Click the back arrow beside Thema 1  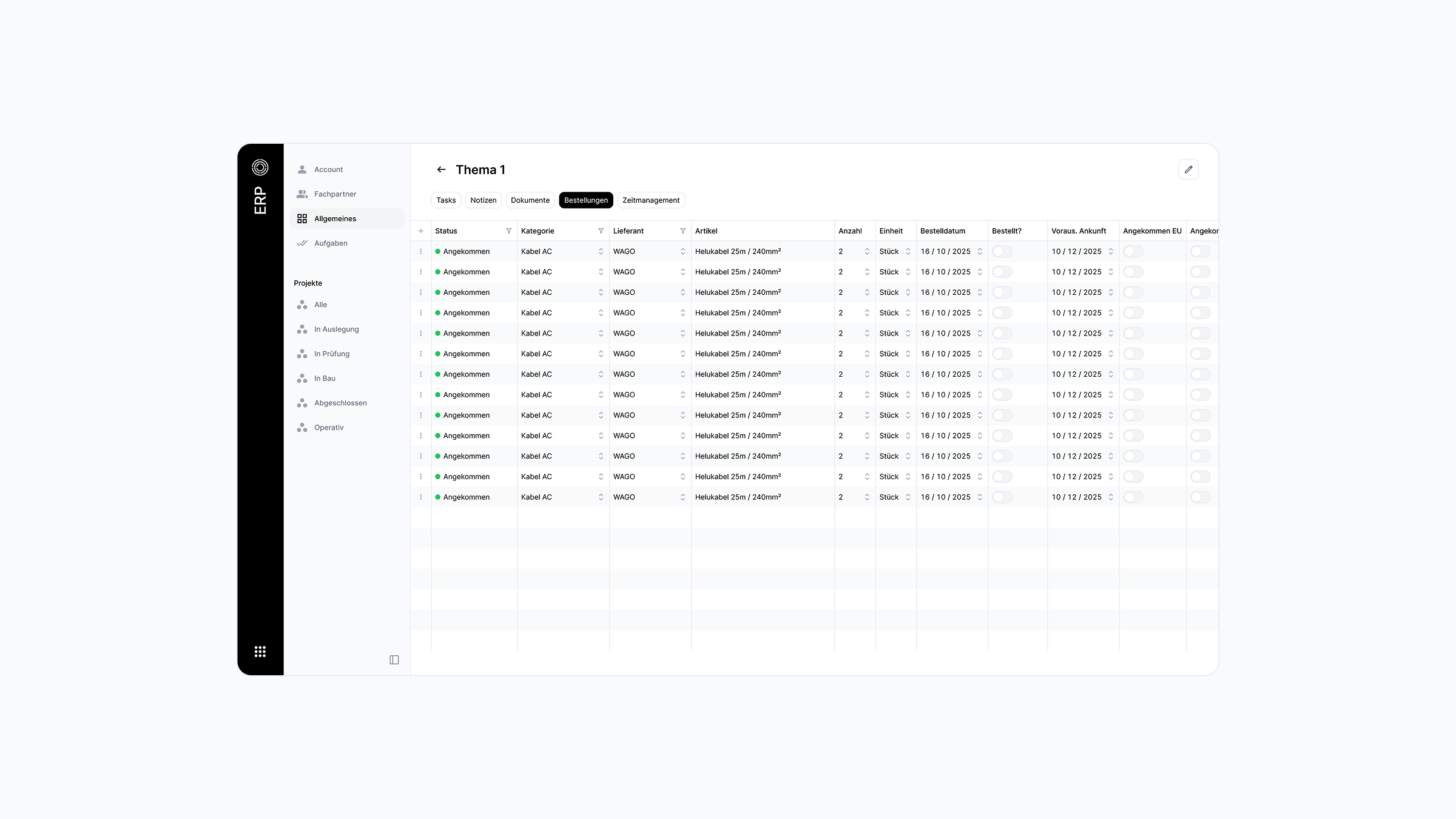pos(441,170)
